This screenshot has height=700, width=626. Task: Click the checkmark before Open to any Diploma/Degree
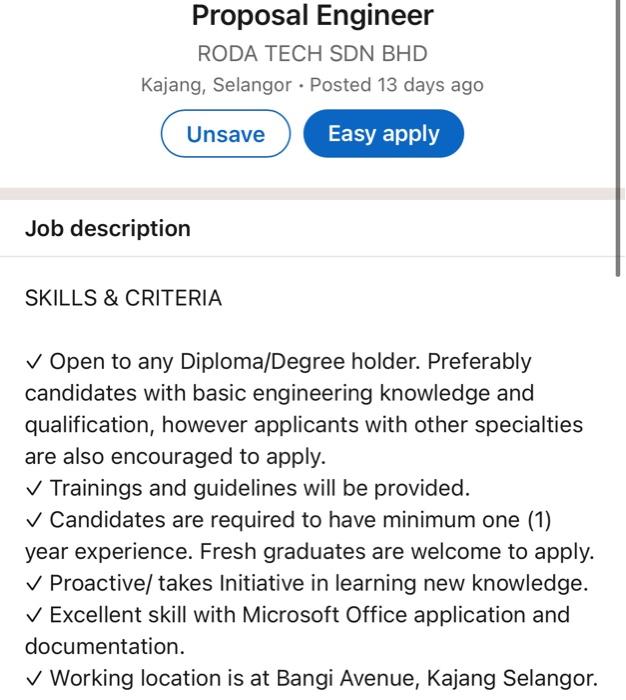[34, 361]
